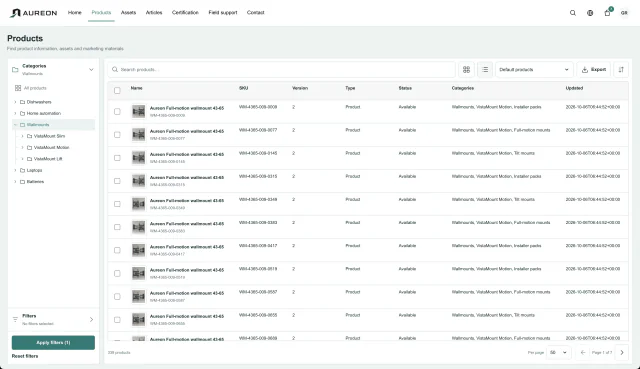This screenshot has width=640, height=369.
Task: Select checkbox for SKU WM-4365-008-0077
Action: pyautogui.click(x=117, y=135)
